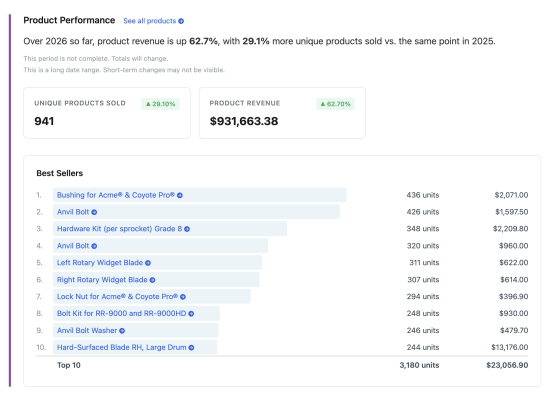Screen dimensions: 550x404
Task: Select the 248 units value
Action: [x=423, y=313]
